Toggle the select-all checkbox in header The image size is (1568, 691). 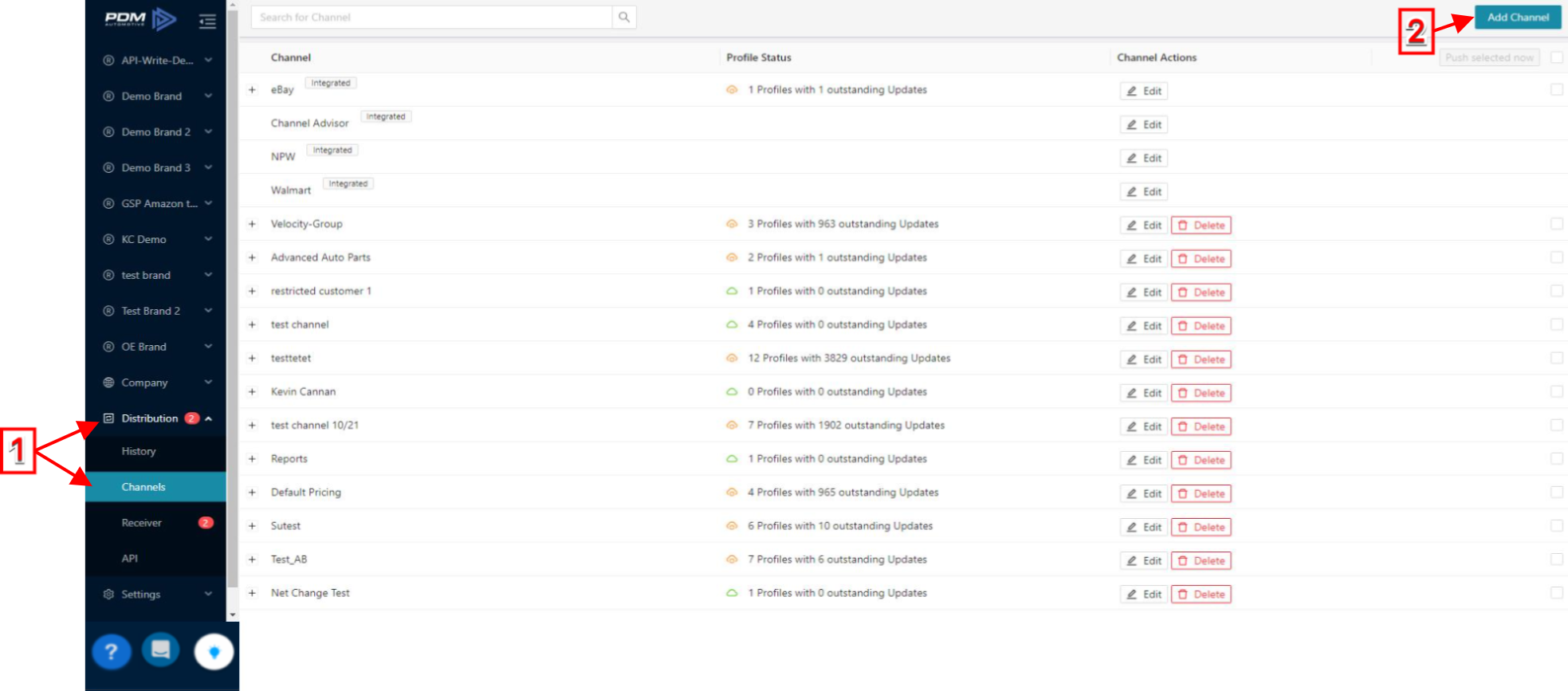(1556, 57)
